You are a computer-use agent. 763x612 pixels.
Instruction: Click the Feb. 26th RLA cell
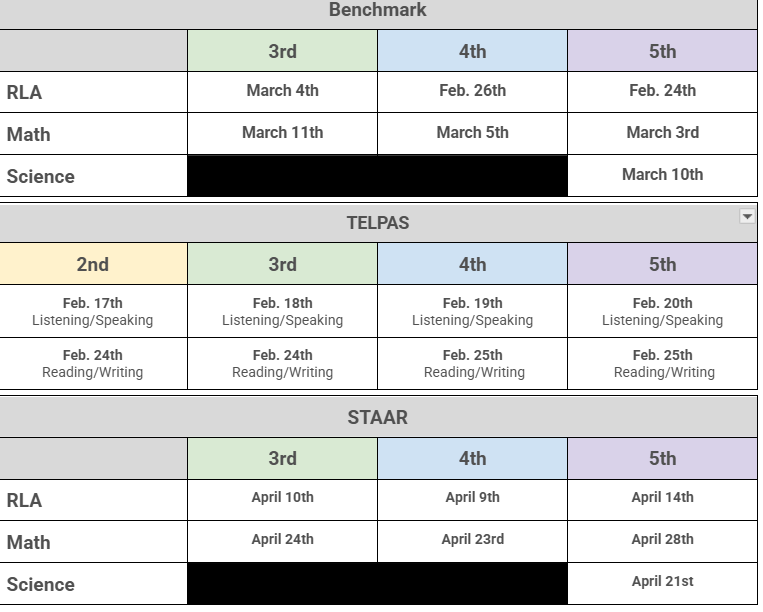(472, 91)
